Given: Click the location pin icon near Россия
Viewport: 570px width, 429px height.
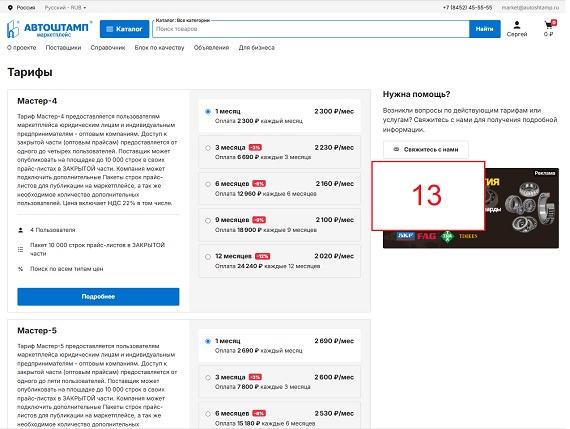Looking at the screenshot, I should coord(10,7).
